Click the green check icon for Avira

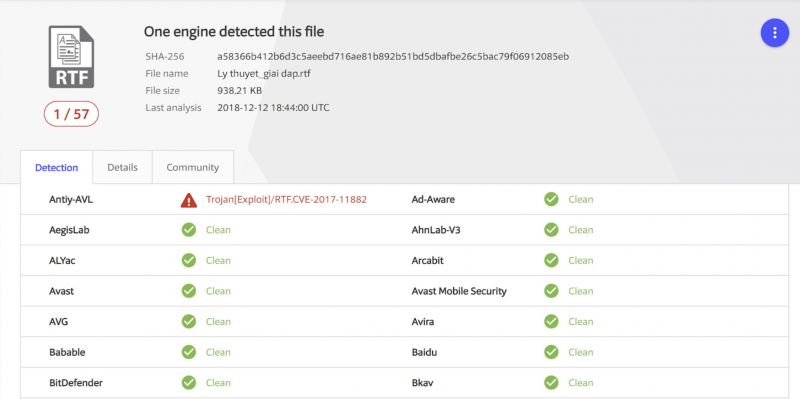[x=551, y=321]
